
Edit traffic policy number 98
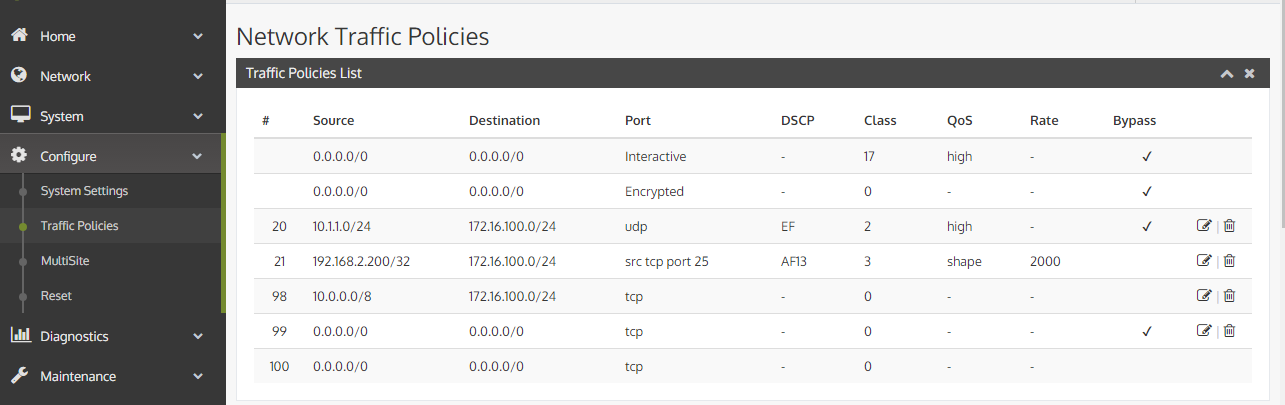click(1204, 296)
